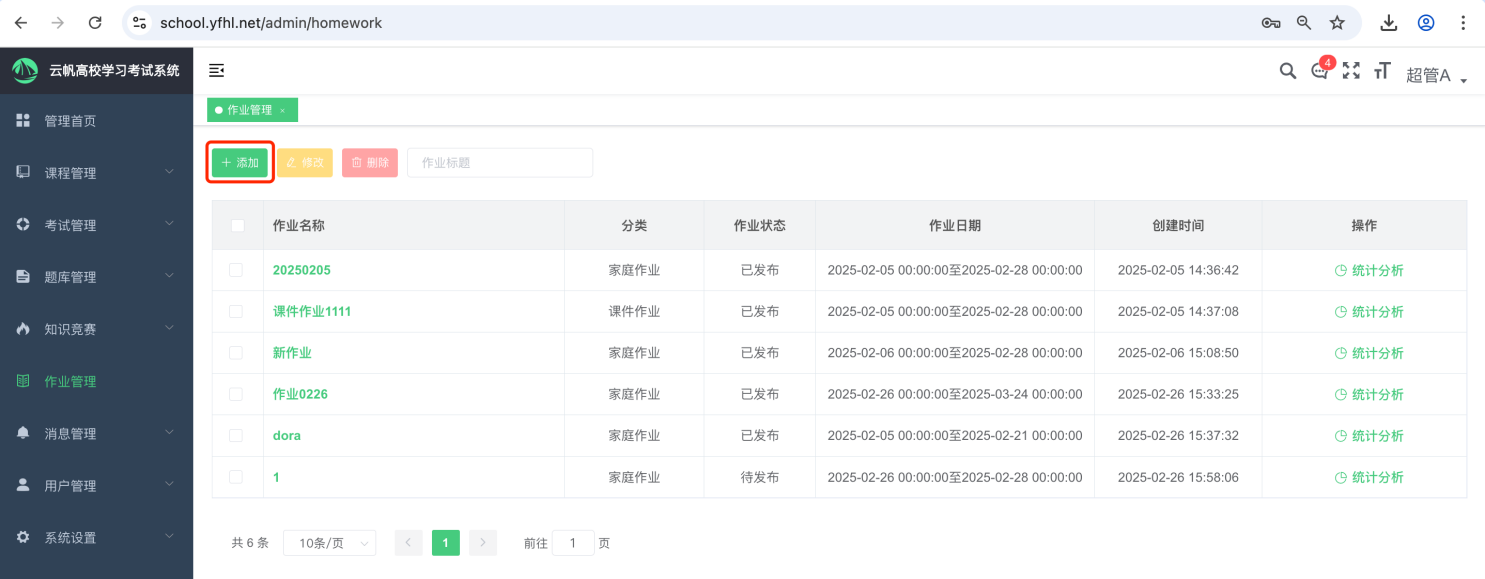This screenshot has height=579, width=1485.
Task: Expand the 考试管理 chevron
Action: (x=169, y=223)
